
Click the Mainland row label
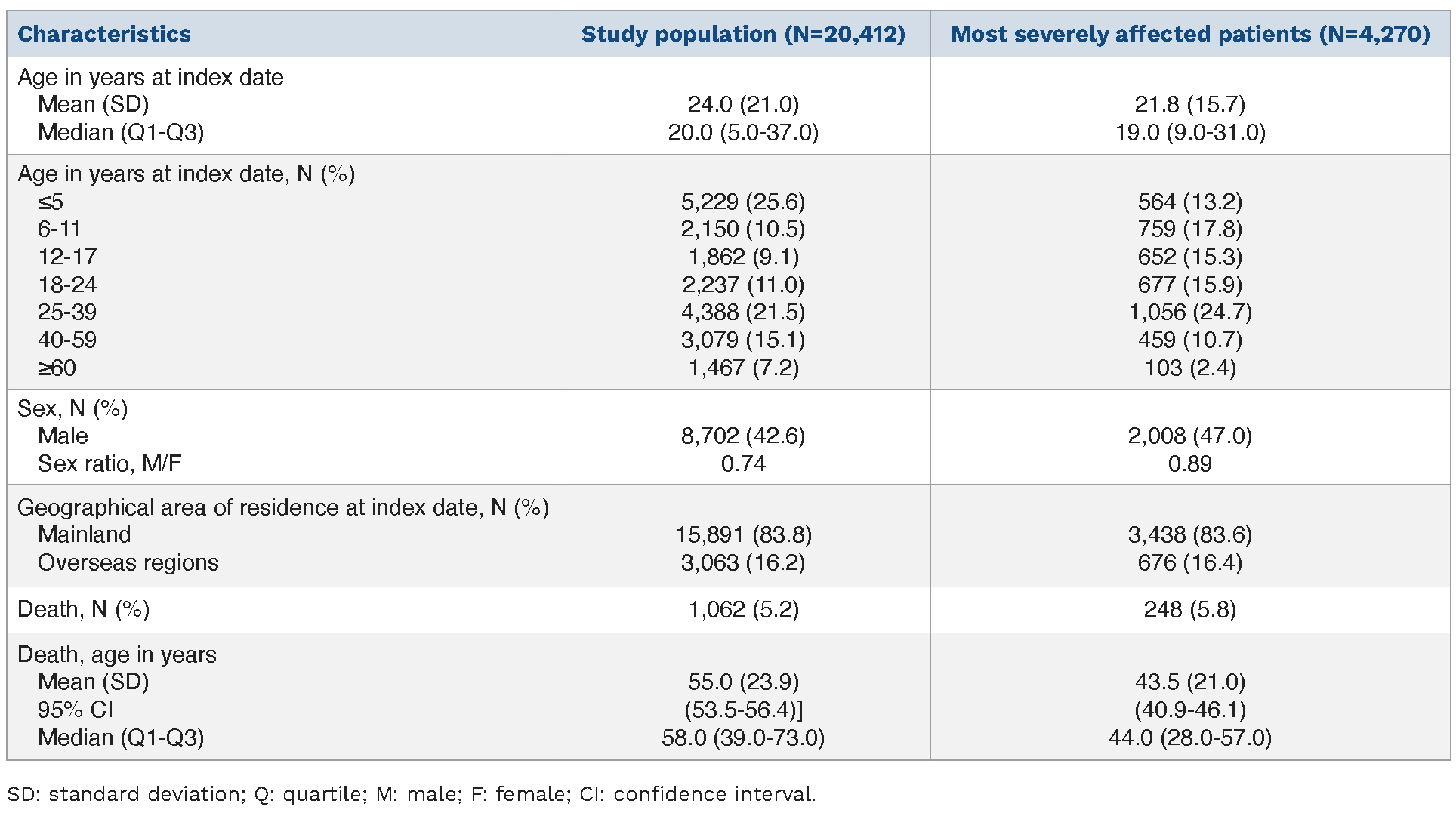84,534
